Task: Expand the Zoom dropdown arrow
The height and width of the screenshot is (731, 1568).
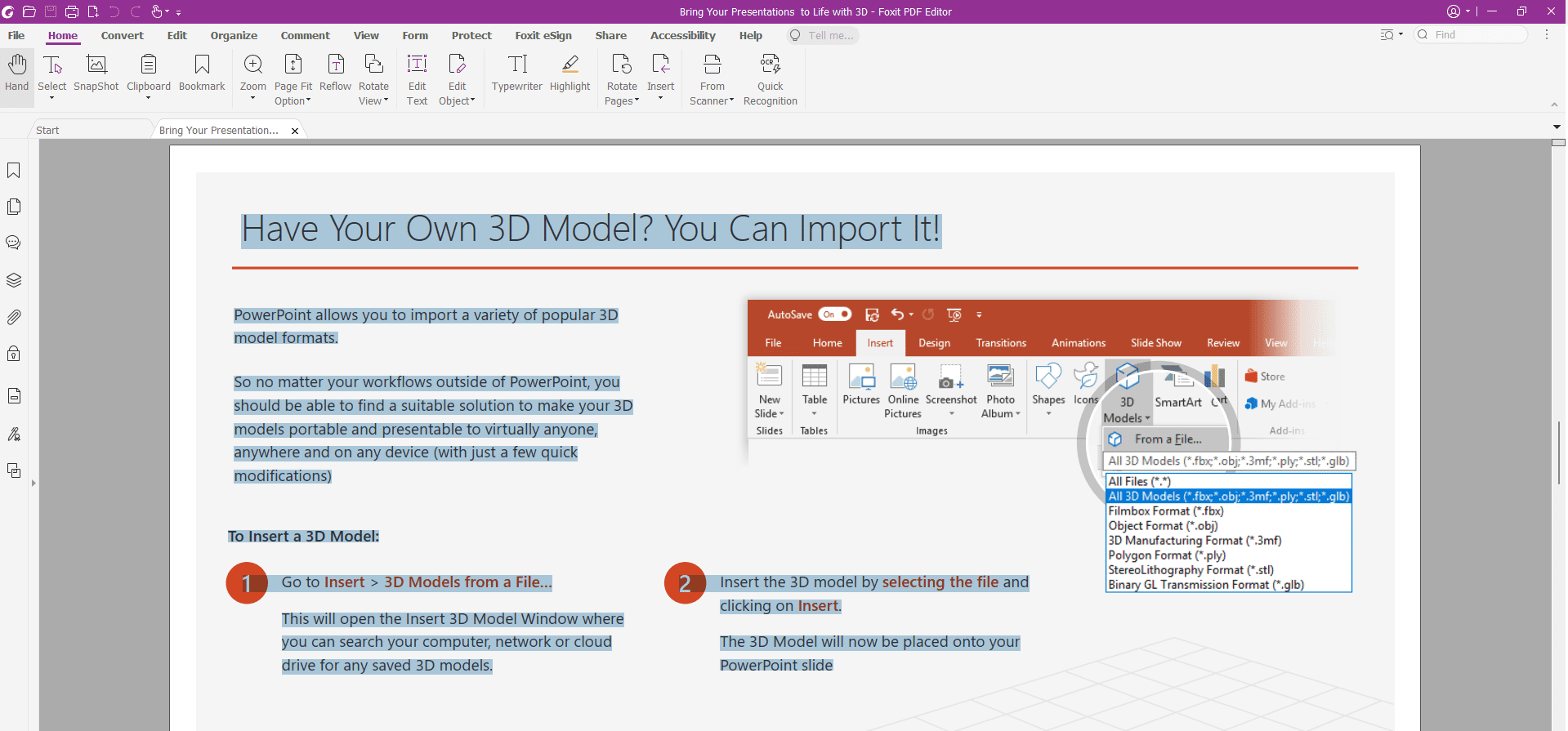Action: 253,99
